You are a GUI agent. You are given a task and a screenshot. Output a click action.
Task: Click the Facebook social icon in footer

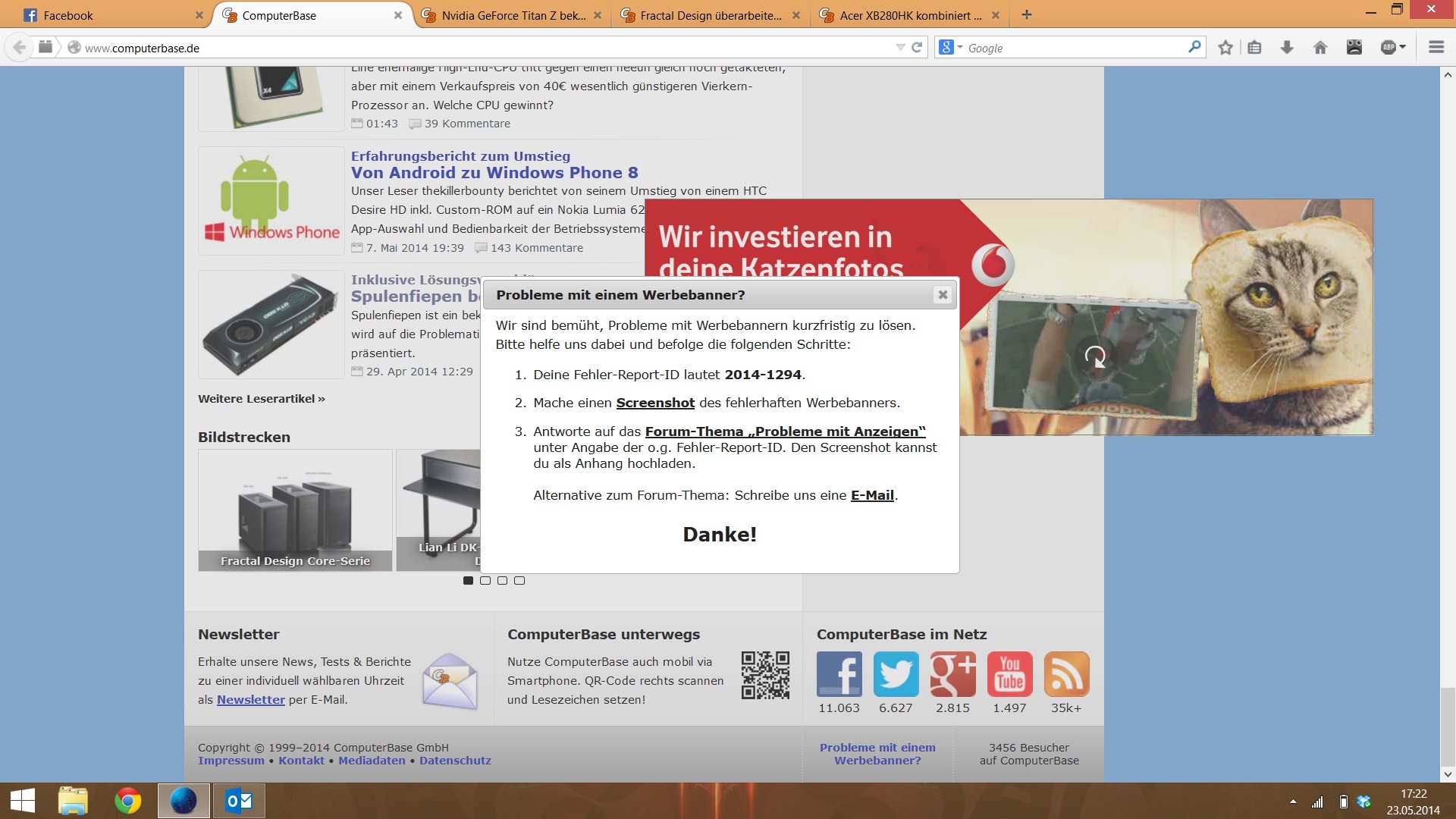pyautogui.click(x=839, y=673)
